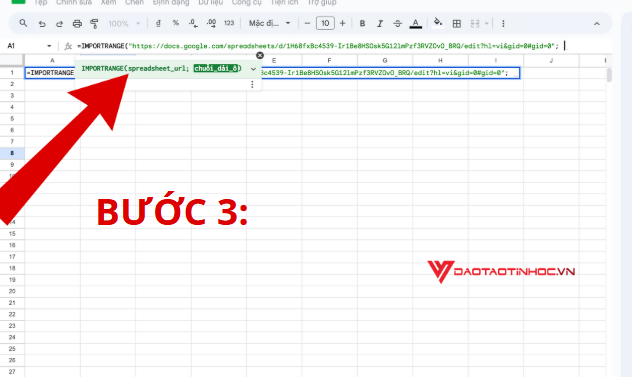Open the search menus magnifier icon
This screenshot has width=632, height=377.
tap(23, 23)
